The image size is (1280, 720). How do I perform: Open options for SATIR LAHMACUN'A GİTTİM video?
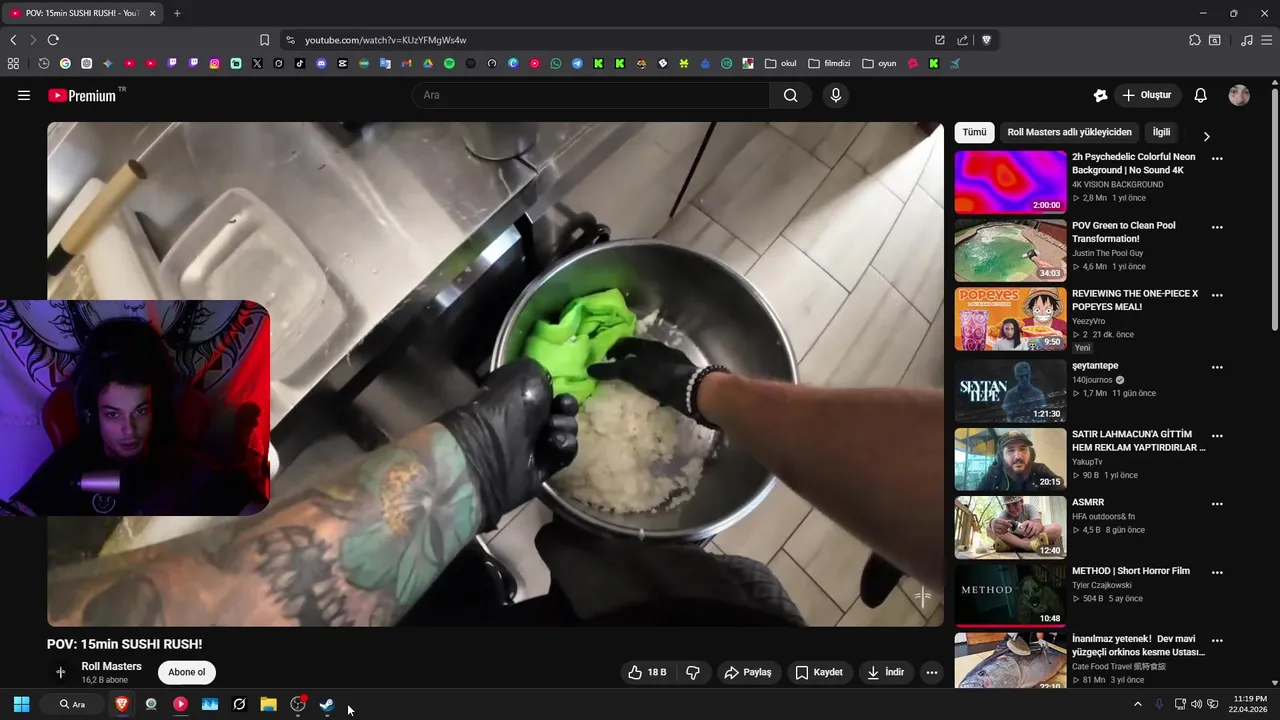tap(1217, 436)
